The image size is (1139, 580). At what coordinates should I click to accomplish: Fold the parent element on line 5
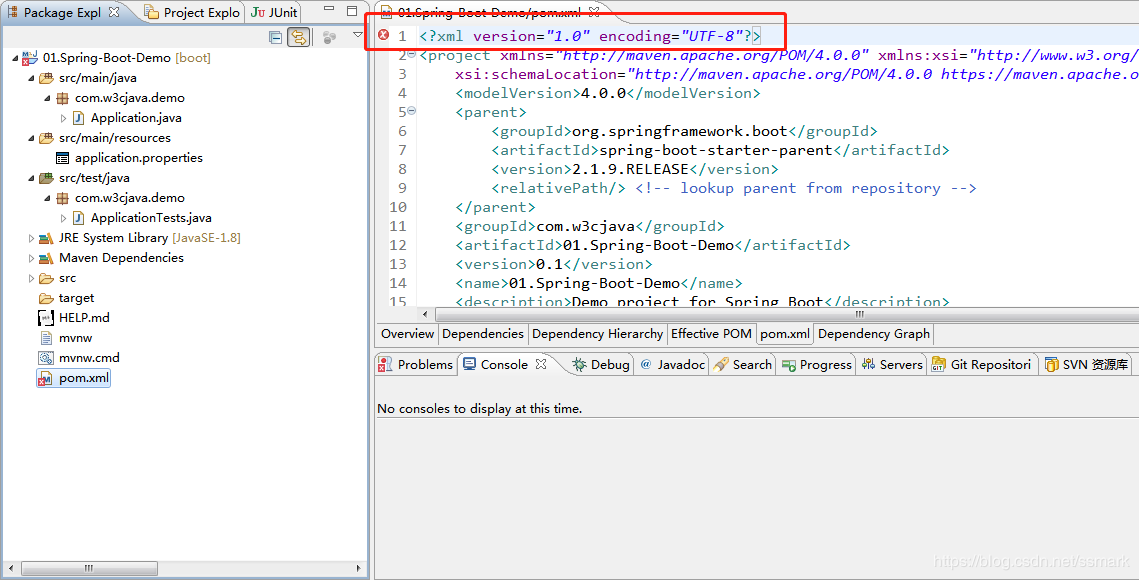(412, 111)
